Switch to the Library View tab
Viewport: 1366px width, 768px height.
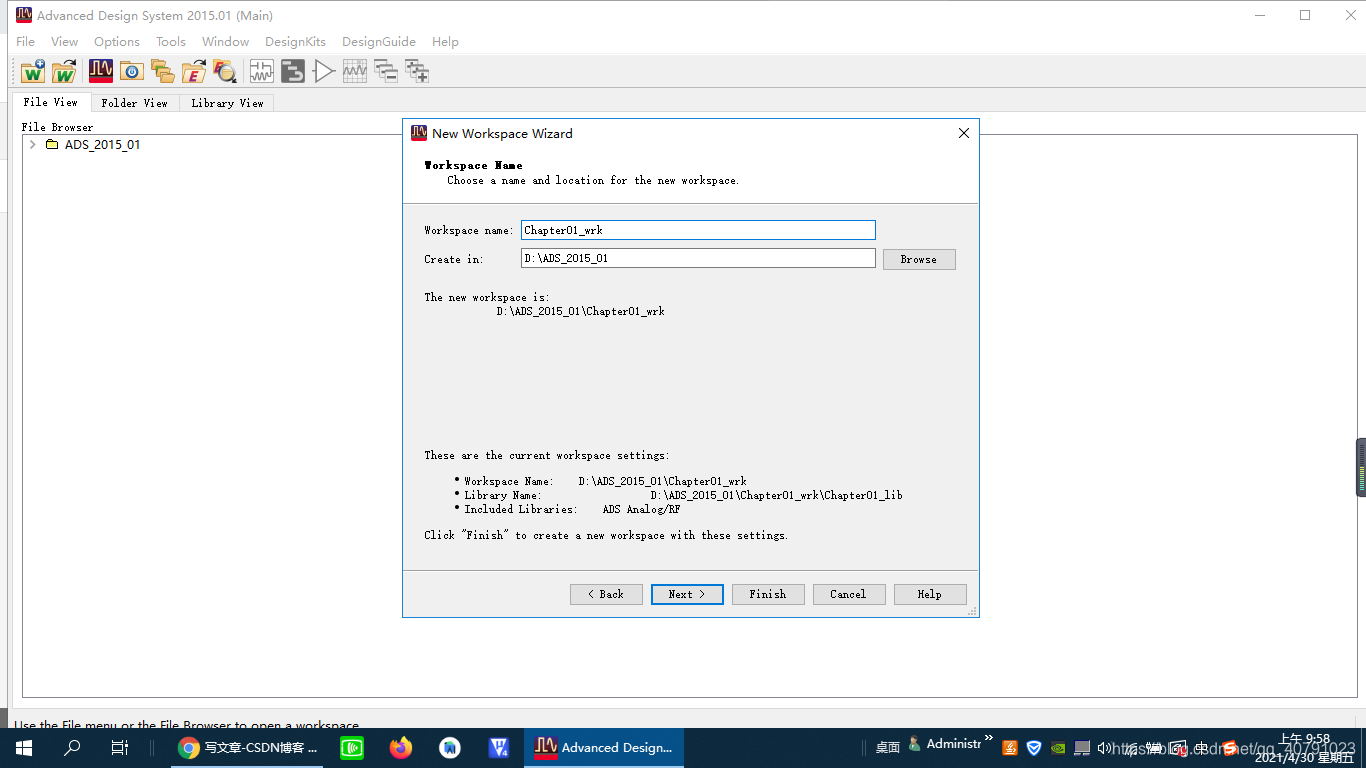point(227,103)
